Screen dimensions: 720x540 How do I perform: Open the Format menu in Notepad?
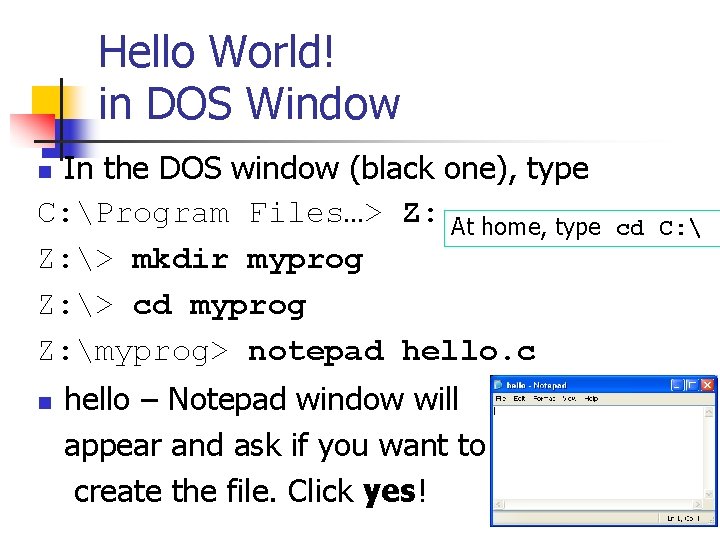pyautogui.click(x=544, y=398)
